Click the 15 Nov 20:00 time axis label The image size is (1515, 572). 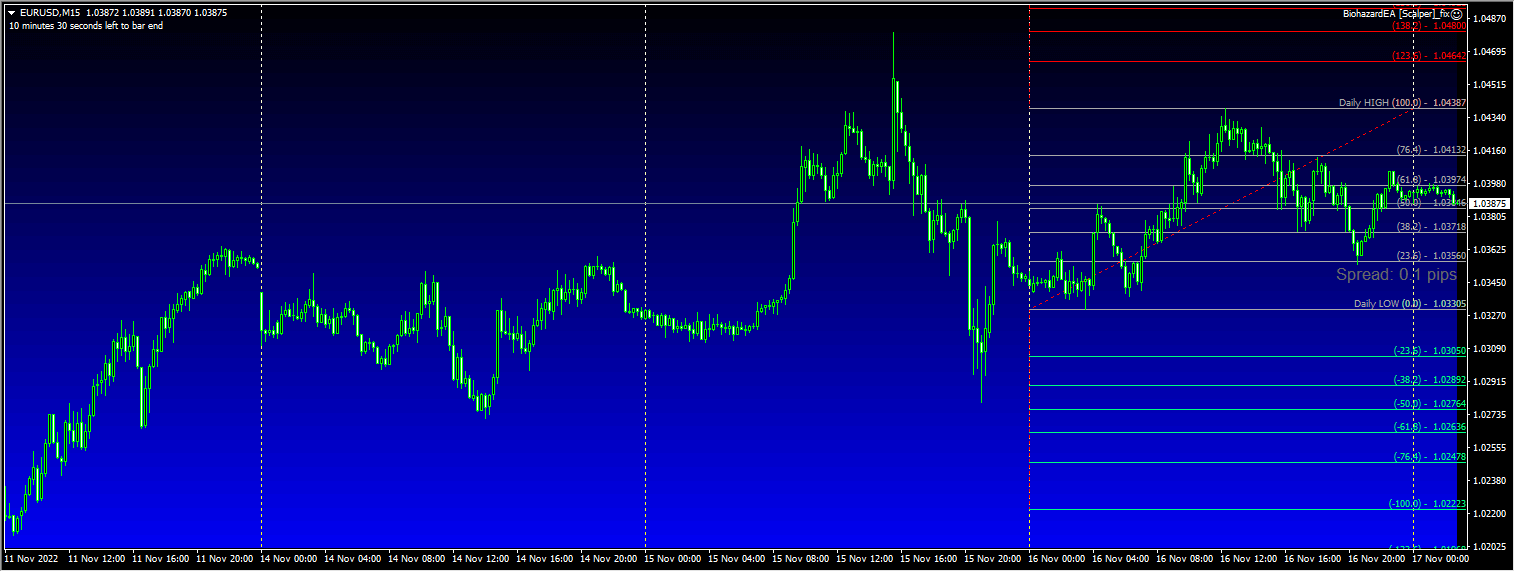click(994, 559)
